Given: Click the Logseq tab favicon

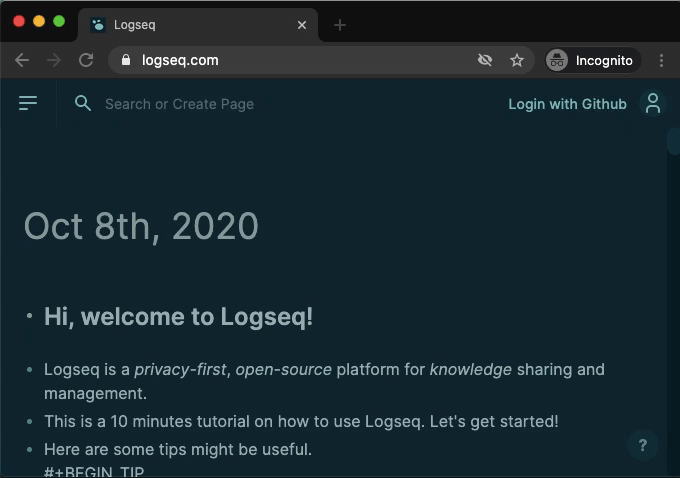Looking at the screenshot, I should tap(98, 25).
